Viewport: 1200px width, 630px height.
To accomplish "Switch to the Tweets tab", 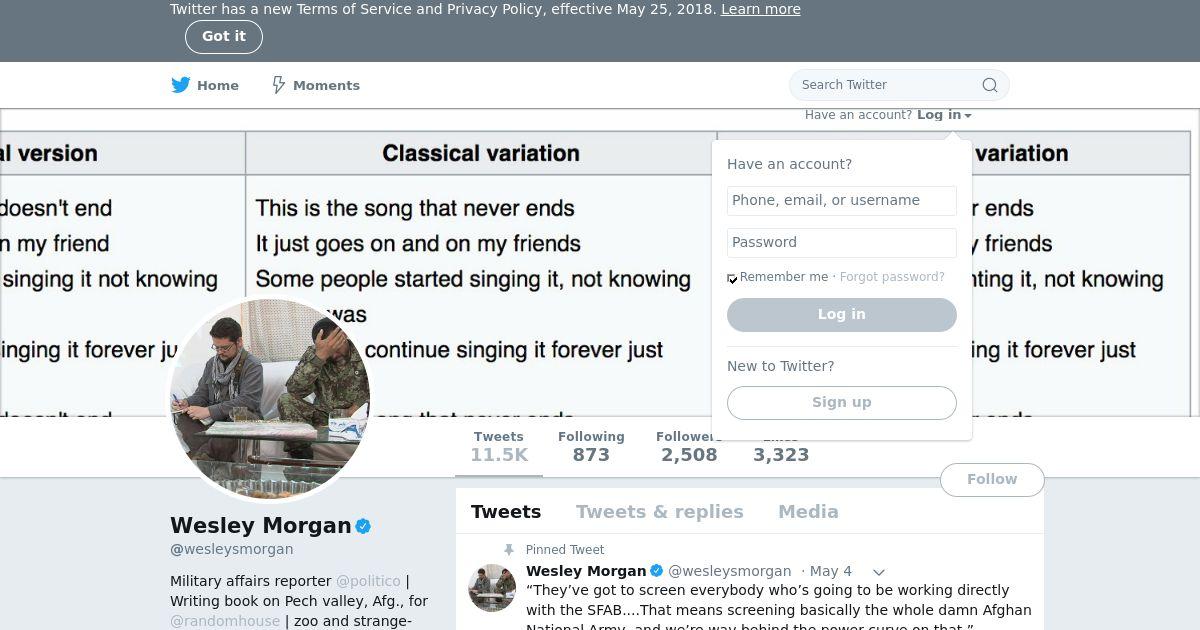I will pyautogui.click(x=506, y=512).
